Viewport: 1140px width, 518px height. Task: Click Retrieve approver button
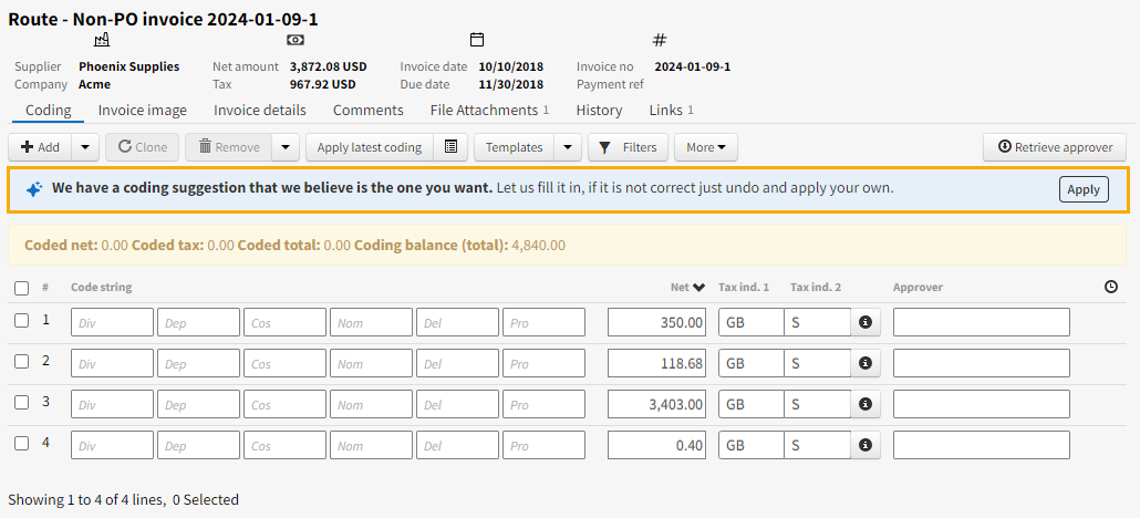click(x=1055, y=147)
